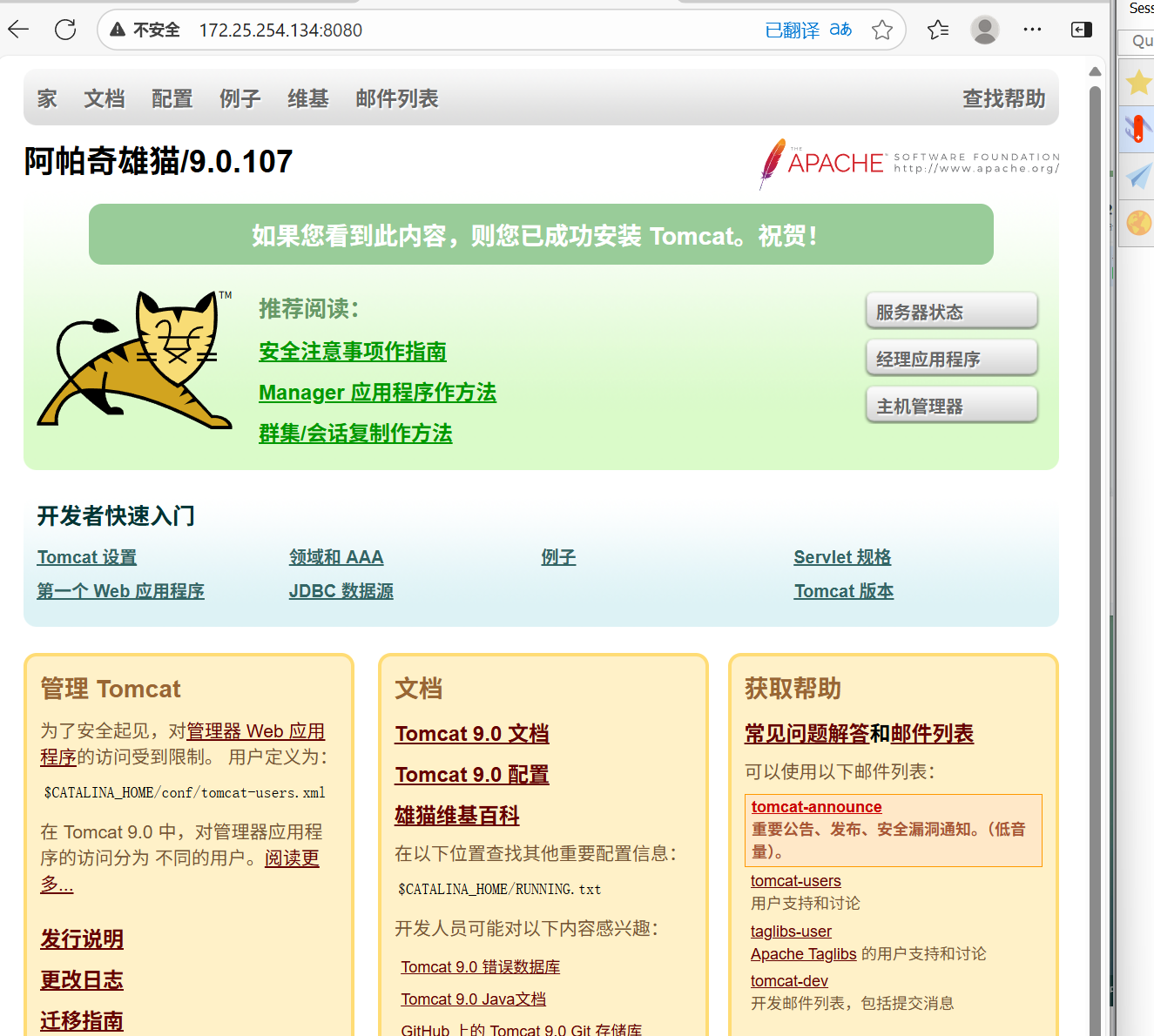Click the 经理应用程序 button
1154x1036 pixels.
click(x=952, y=358)
